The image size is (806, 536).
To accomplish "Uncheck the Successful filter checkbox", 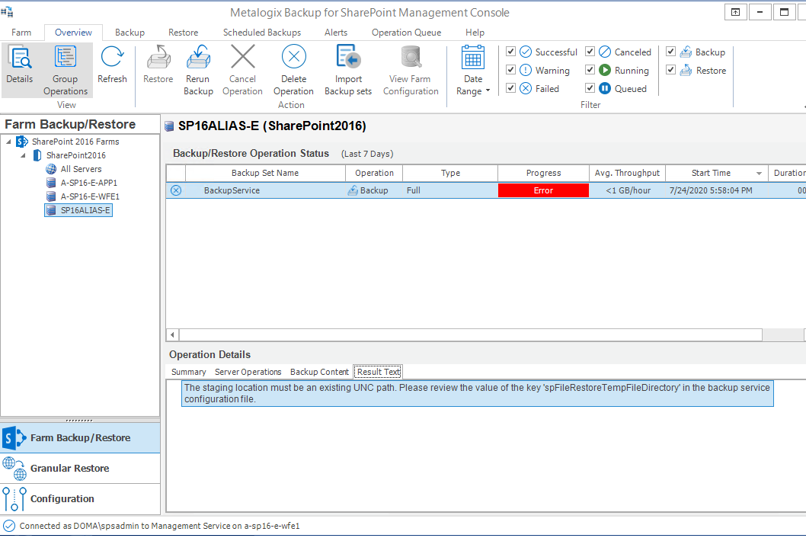I will pyautogui.click(x=511, y=52).
